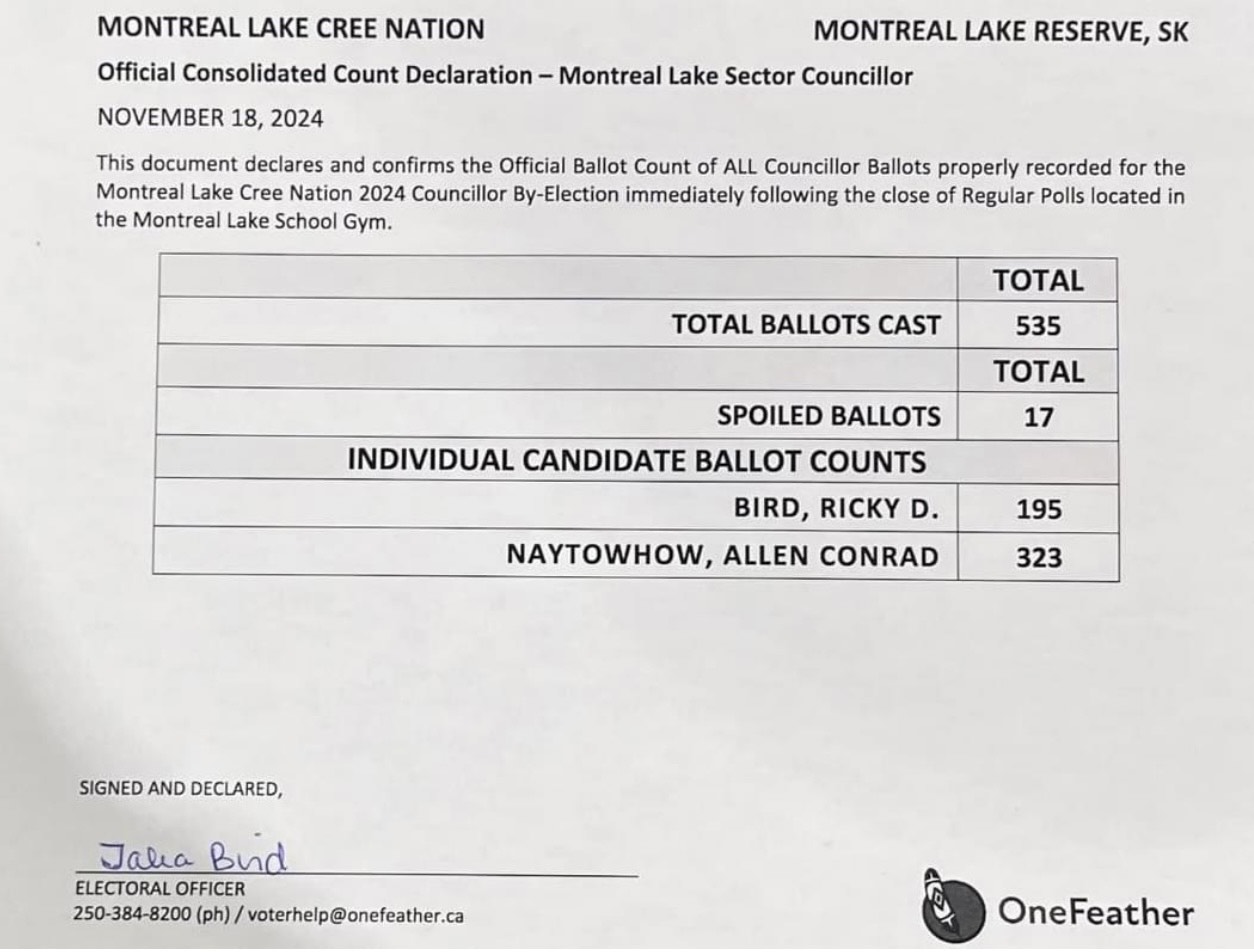1254x952 pixels.
Task: Click the Montreal Lake Reserve, SK heading
Action: coord(1001,31)
